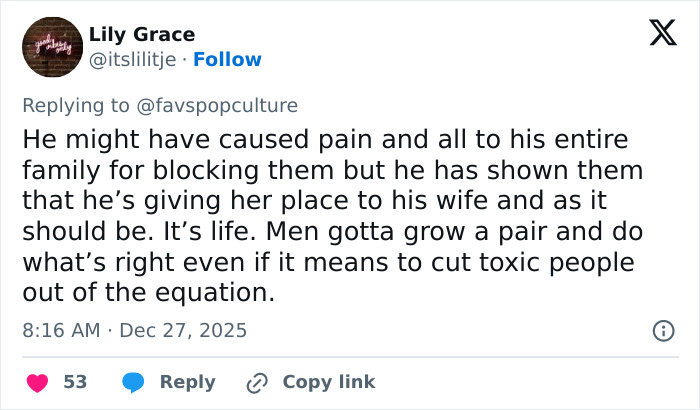Click the Dec 27, 2025 date

coord(182,330)
